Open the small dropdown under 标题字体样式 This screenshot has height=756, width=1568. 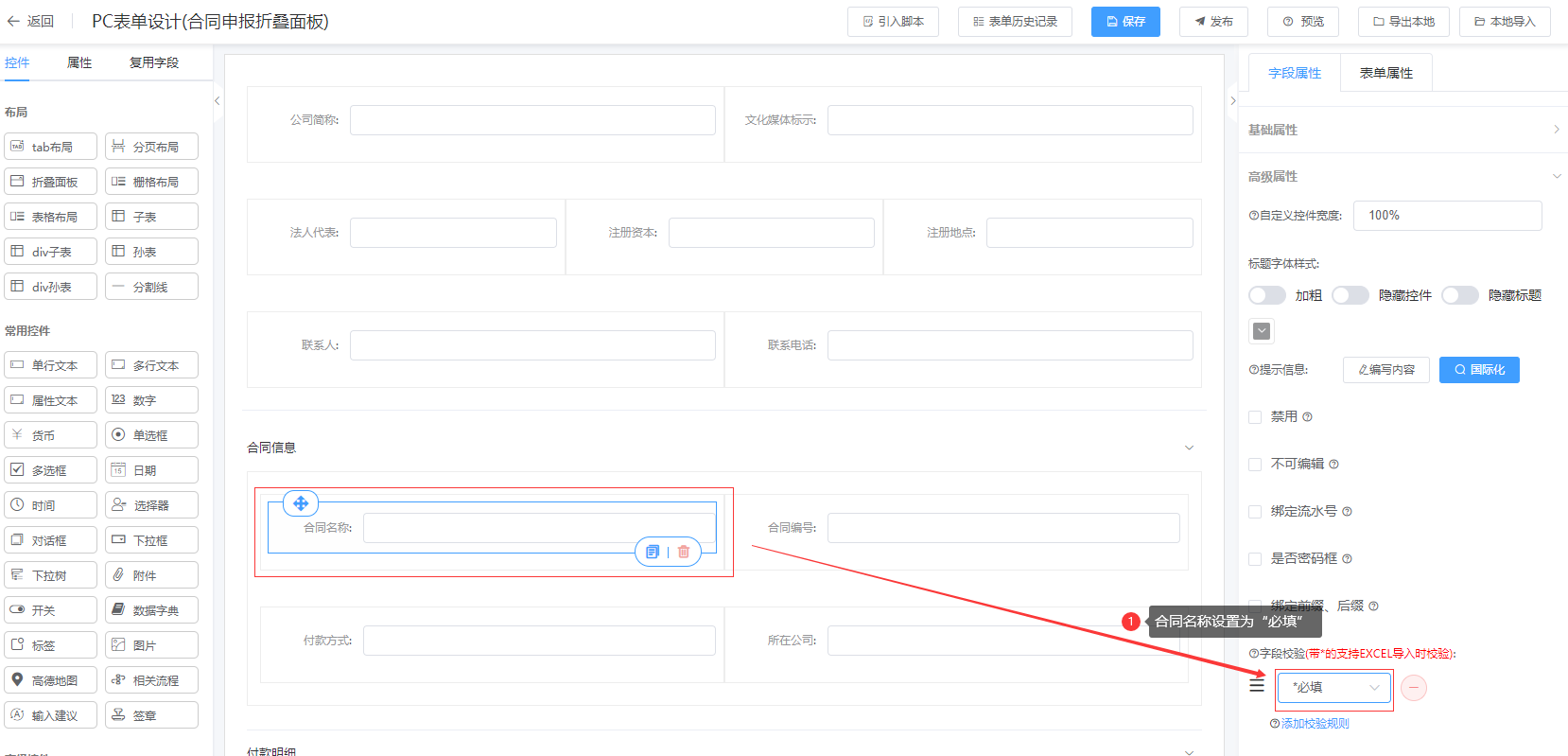(x=1262, y=330)
